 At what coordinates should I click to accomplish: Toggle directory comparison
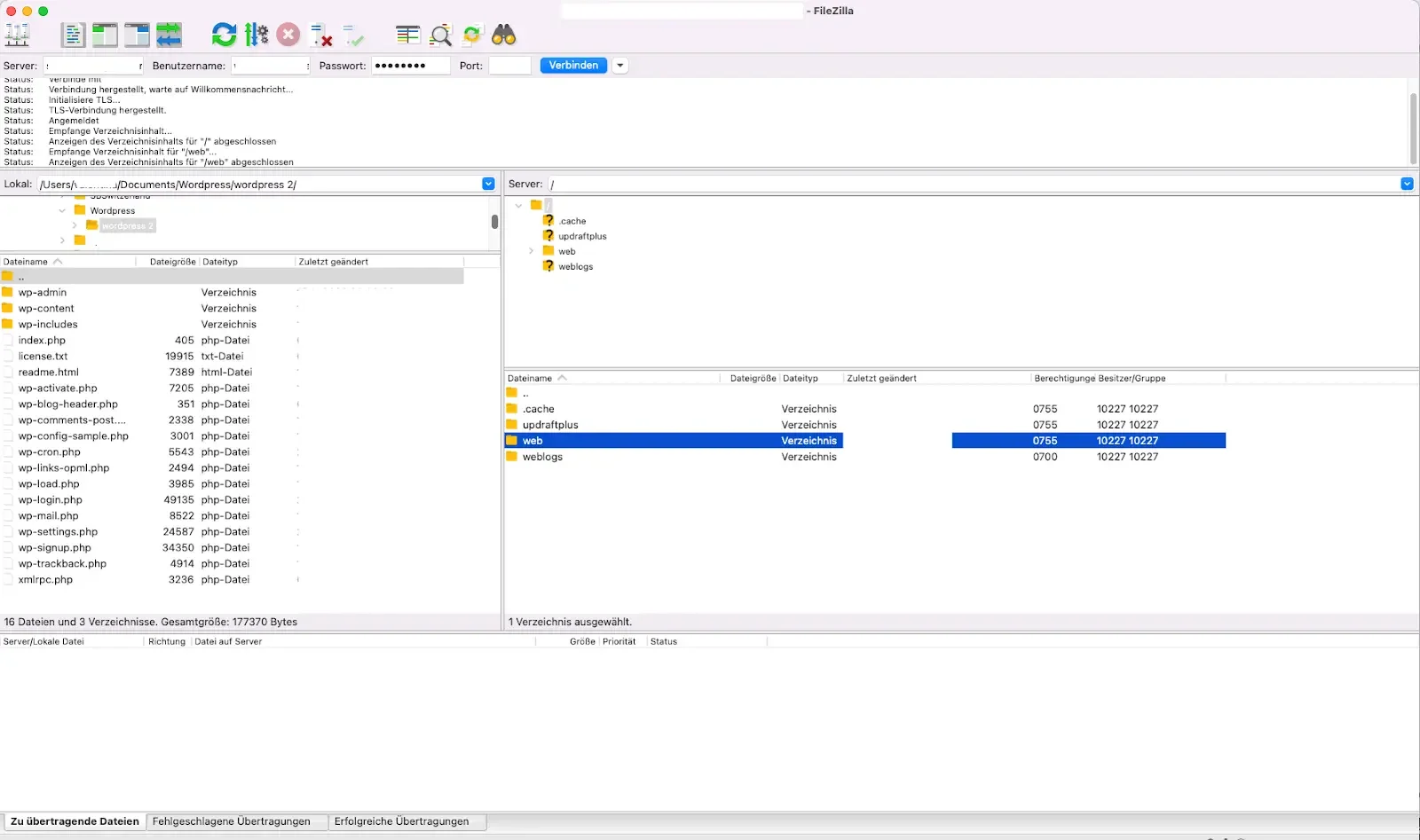click(x=440, y=35)
